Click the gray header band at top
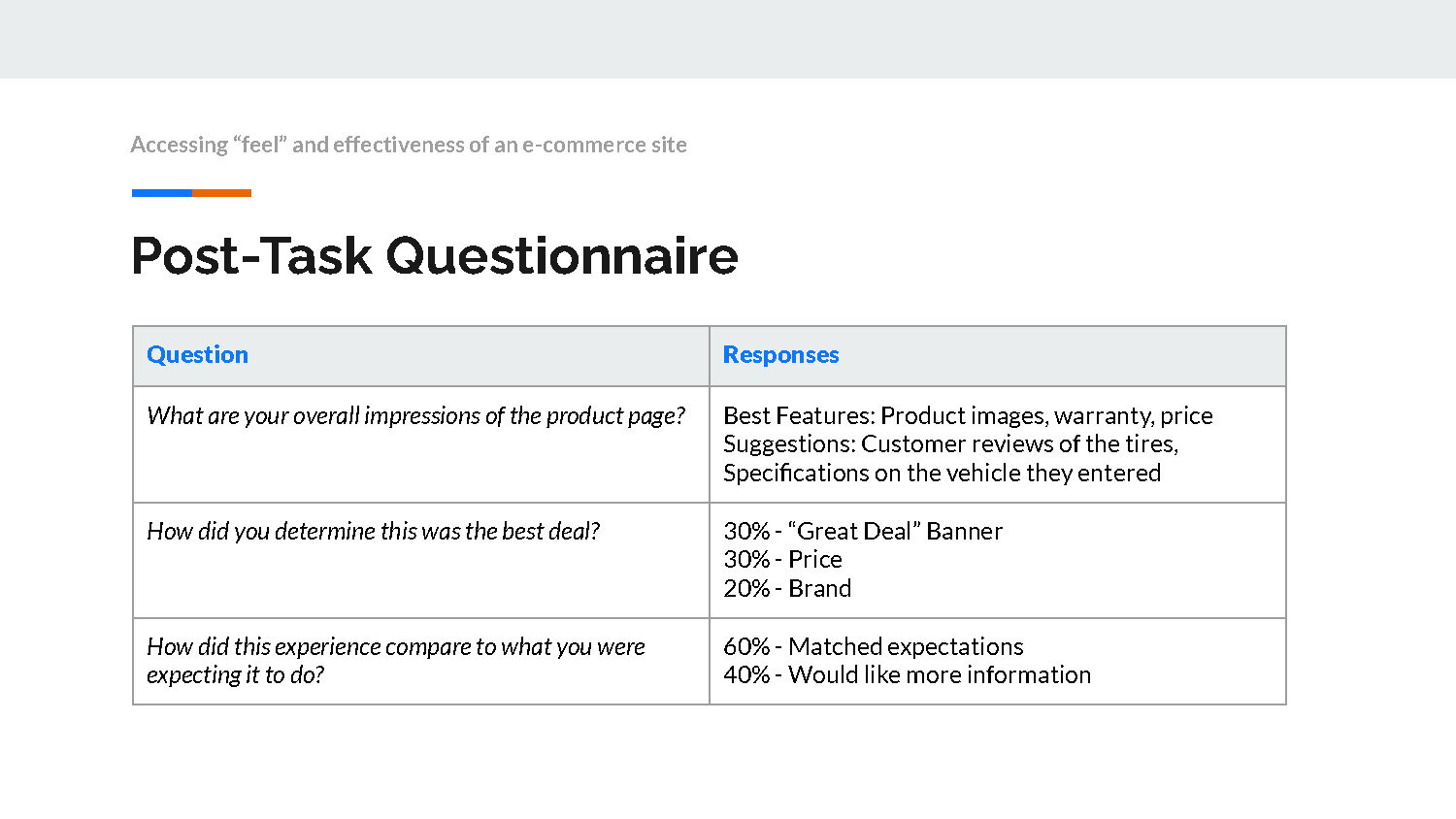The height and width of the screenshot is (819, 1456). (x=728, y=39)
